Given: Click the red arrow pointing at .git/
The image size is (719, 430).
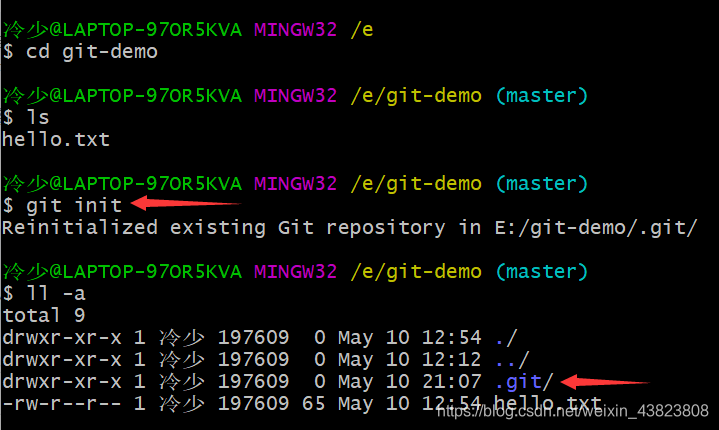Looking at the screenshot, I should pos(605,382).
